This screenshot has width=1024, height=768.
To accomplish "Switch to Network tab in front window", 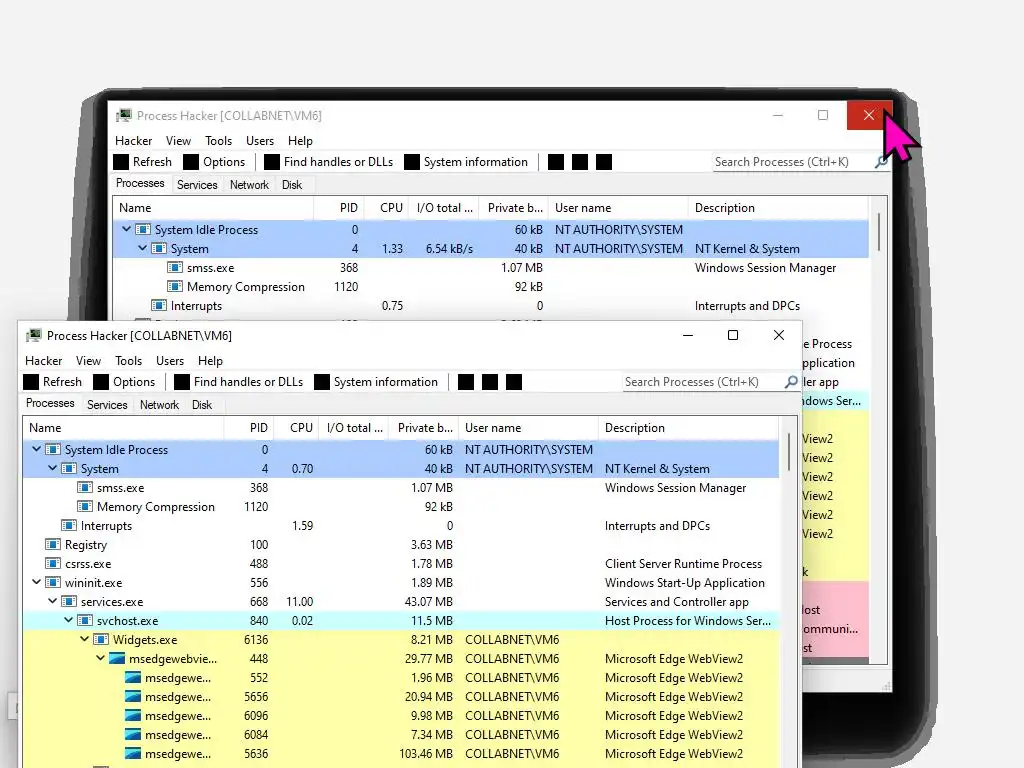I will [159, 405].
